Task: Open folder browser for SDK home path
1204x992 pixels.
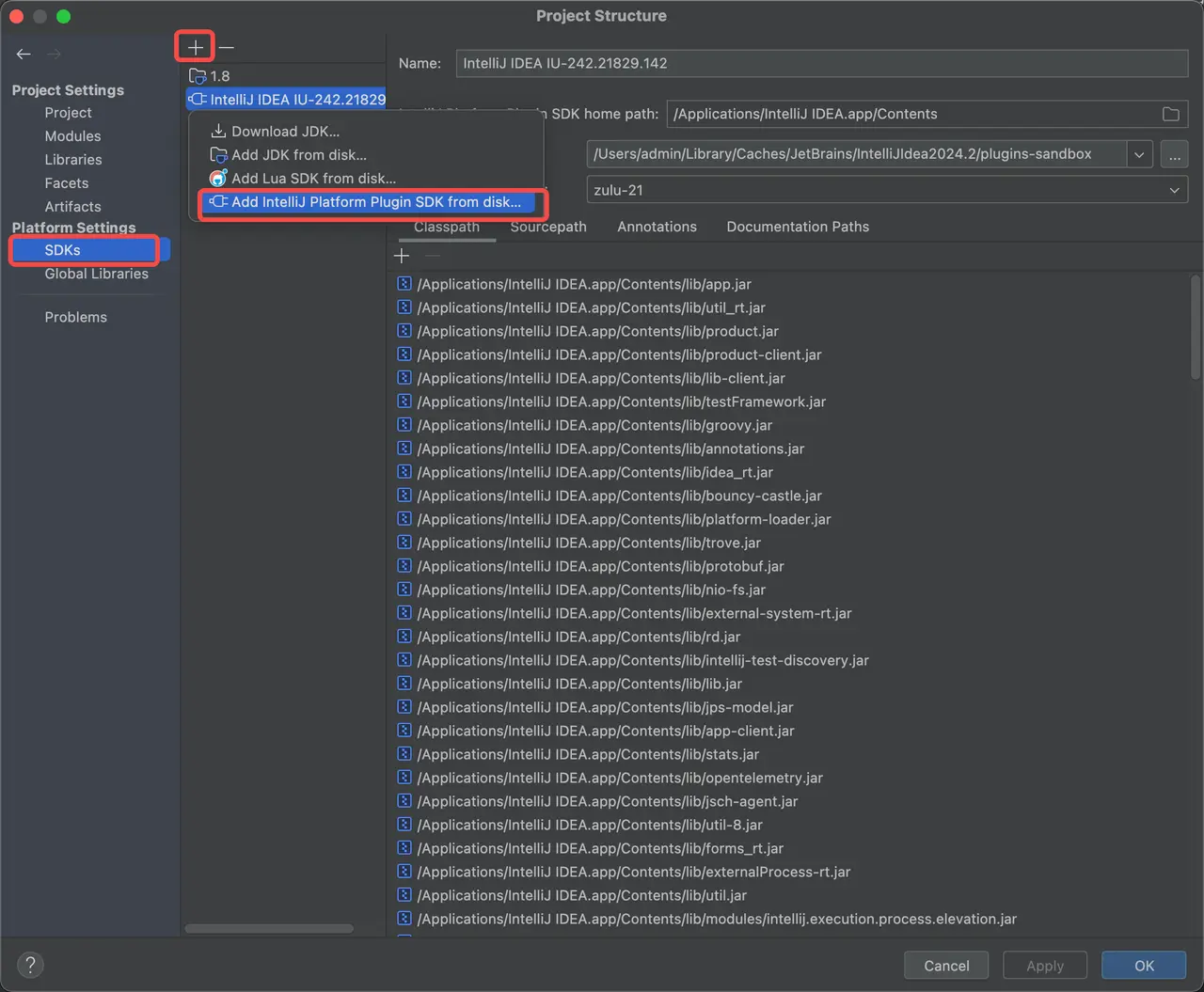Action: click(1171, 114)
